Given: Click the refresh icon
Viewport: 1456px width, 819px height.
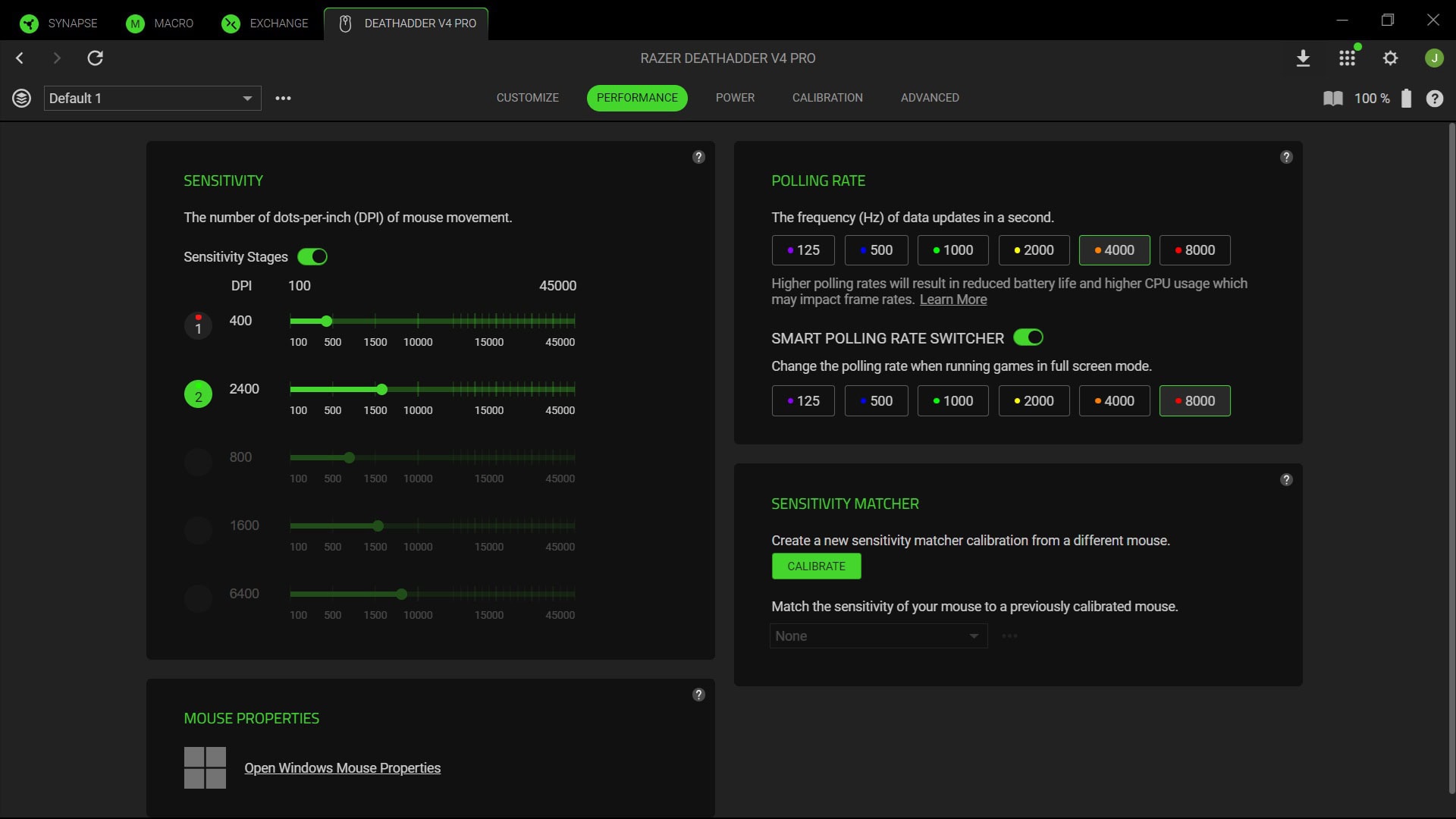Looking at the screenshot, I should point(95,58).
